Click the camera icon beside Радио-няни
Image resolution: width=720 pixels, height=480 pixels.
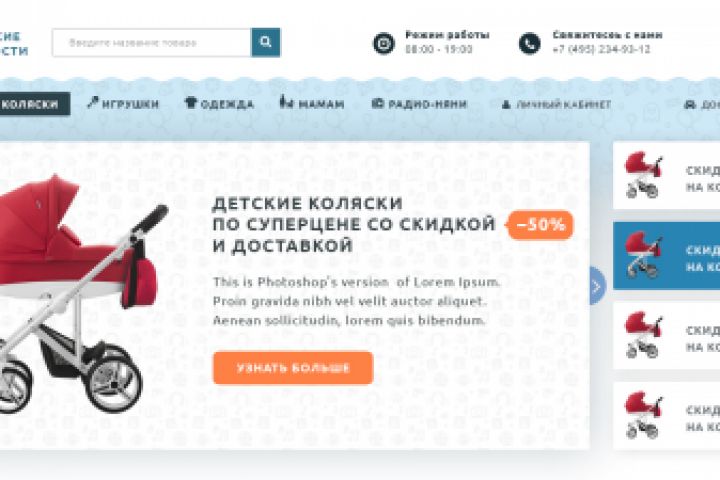pyautogui.click(x=377, y=103)
